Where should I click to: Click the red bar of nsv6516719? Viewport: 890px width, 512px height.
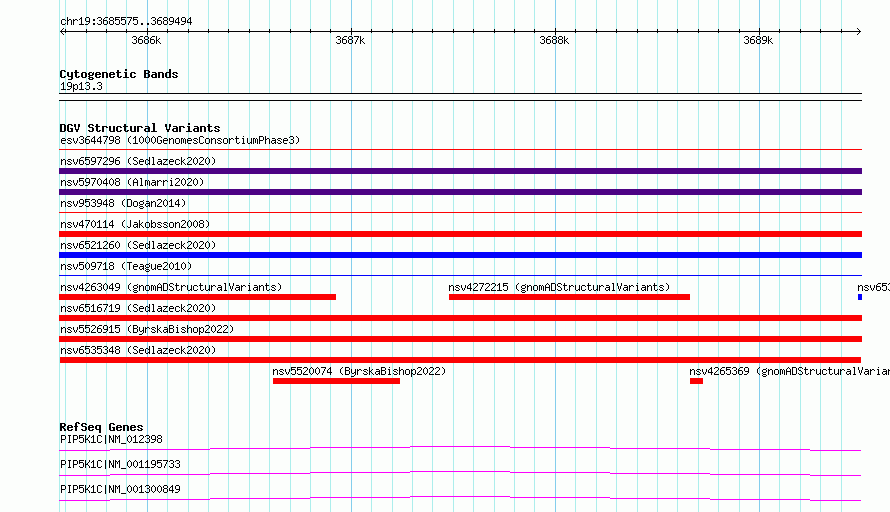coord(460,318)
